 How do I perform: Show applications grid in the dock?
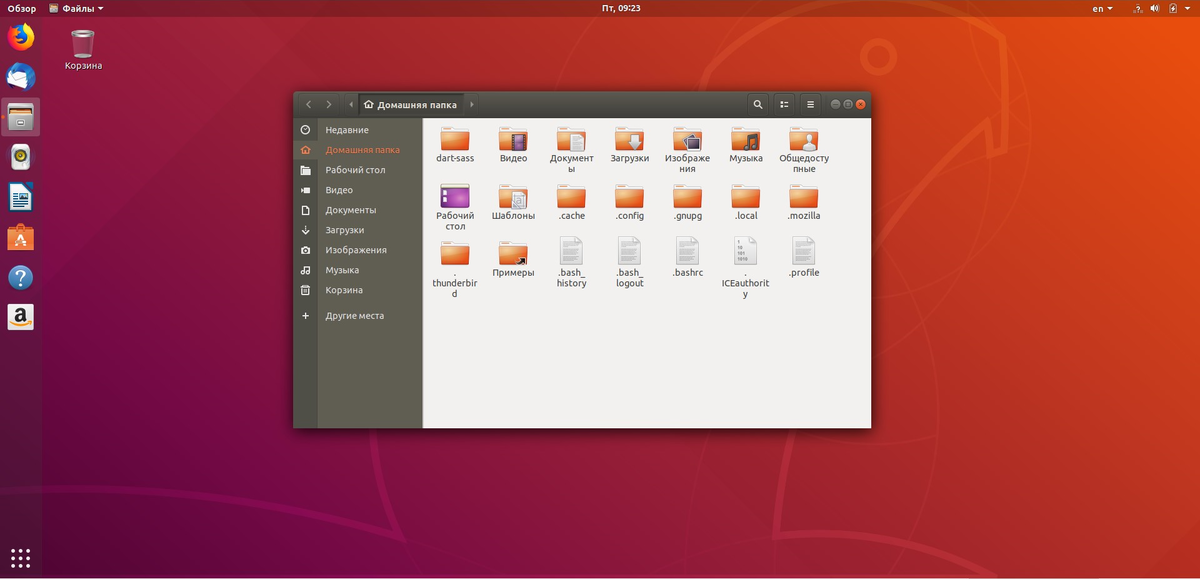[21, 557]
